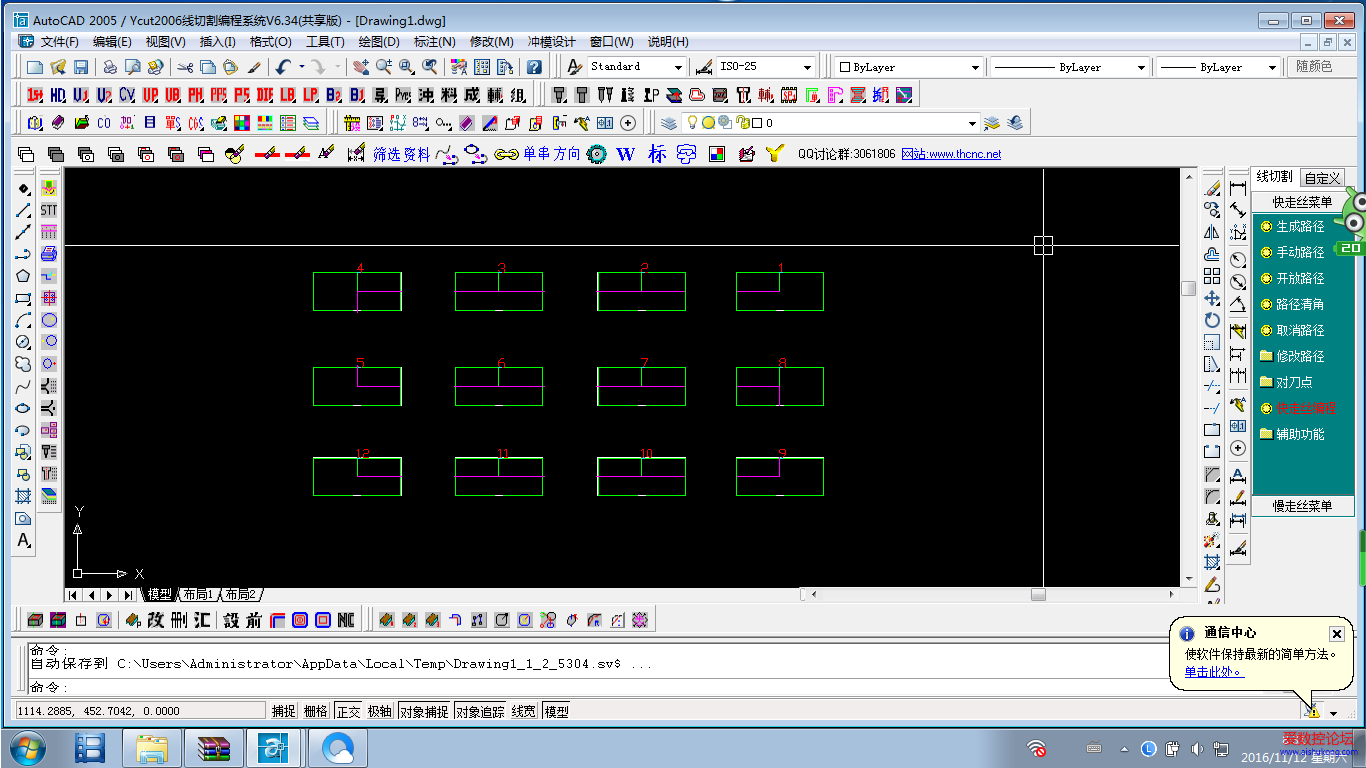Open Help via the question mark icon

535,67
